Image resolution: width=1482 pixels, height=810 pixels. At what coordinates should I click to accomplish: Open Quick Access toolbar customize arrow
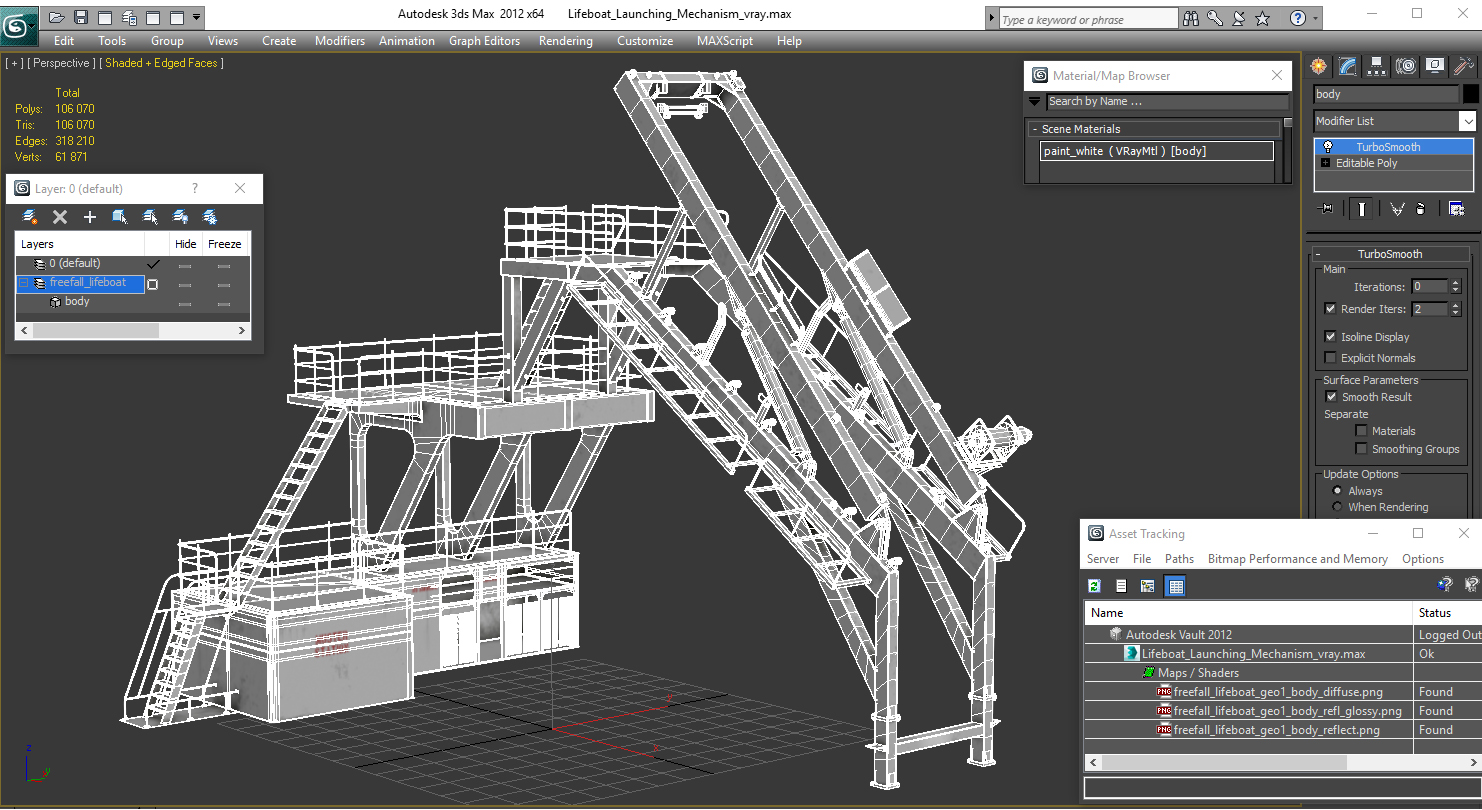tap(196, 17)
